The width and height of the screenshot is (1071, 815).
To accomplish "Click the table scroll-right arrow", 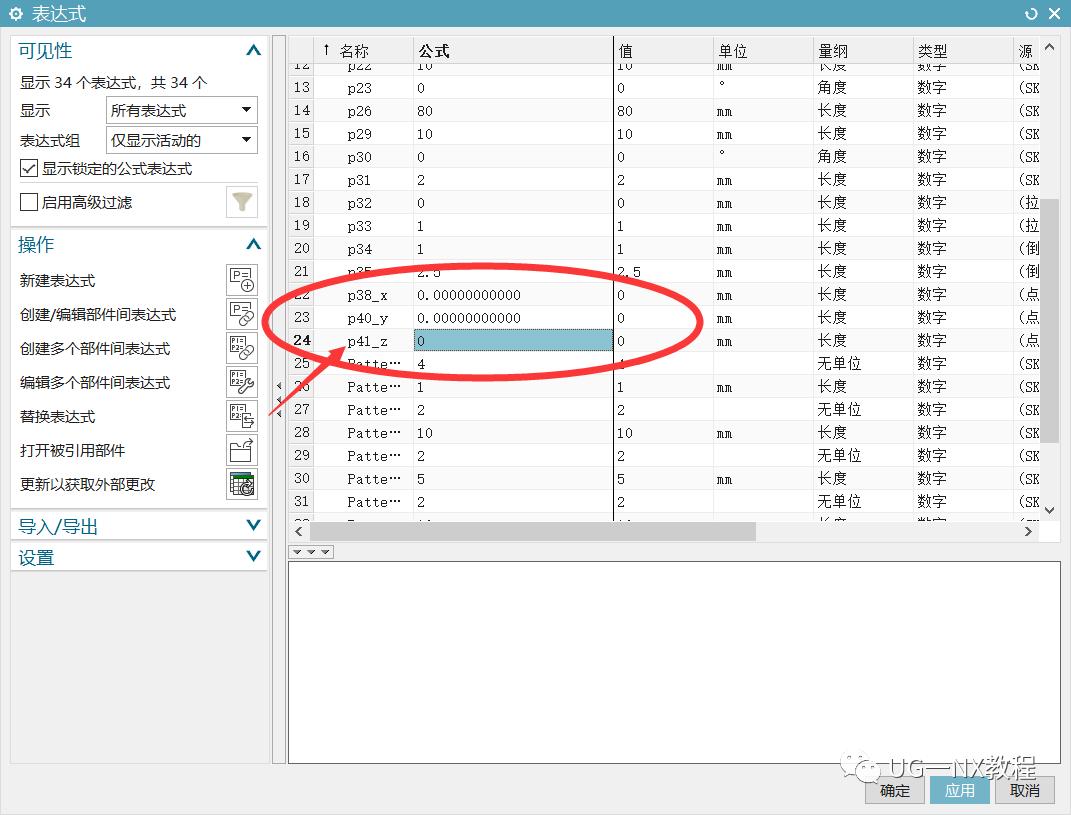I will click(x=1028, y=531).
